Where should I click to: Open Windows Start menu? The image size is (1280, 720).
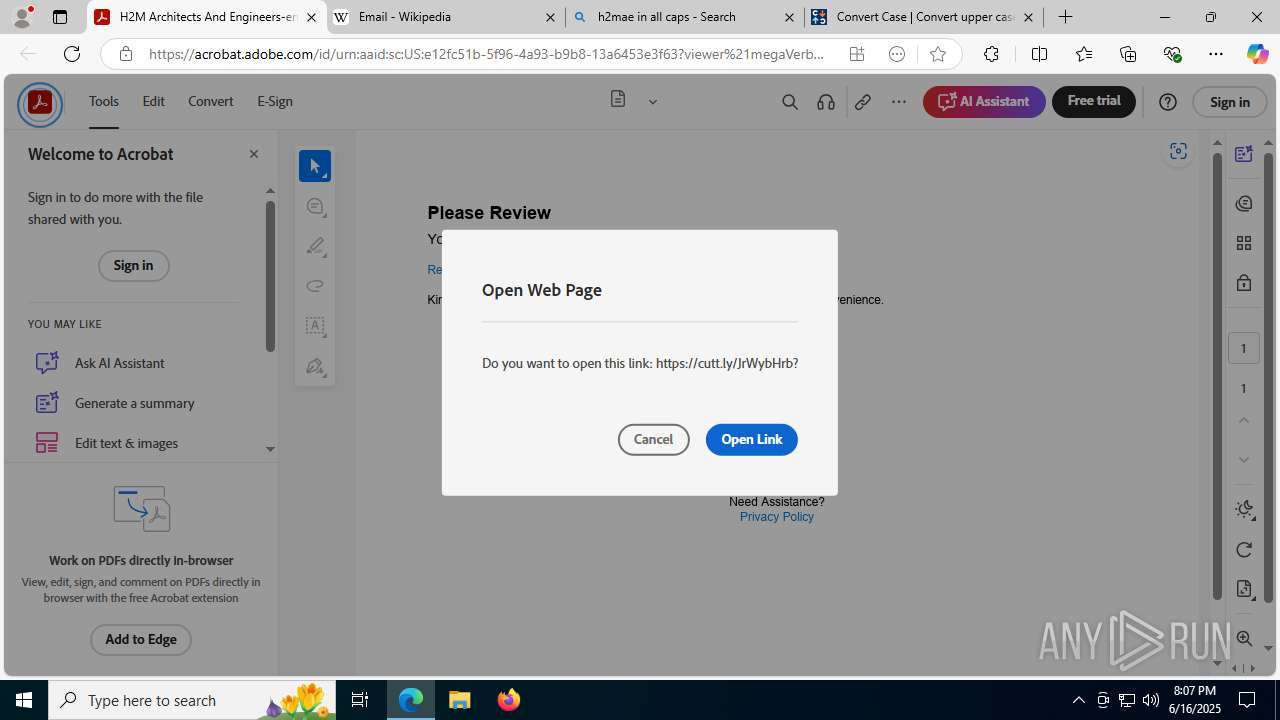coord(24,700)
